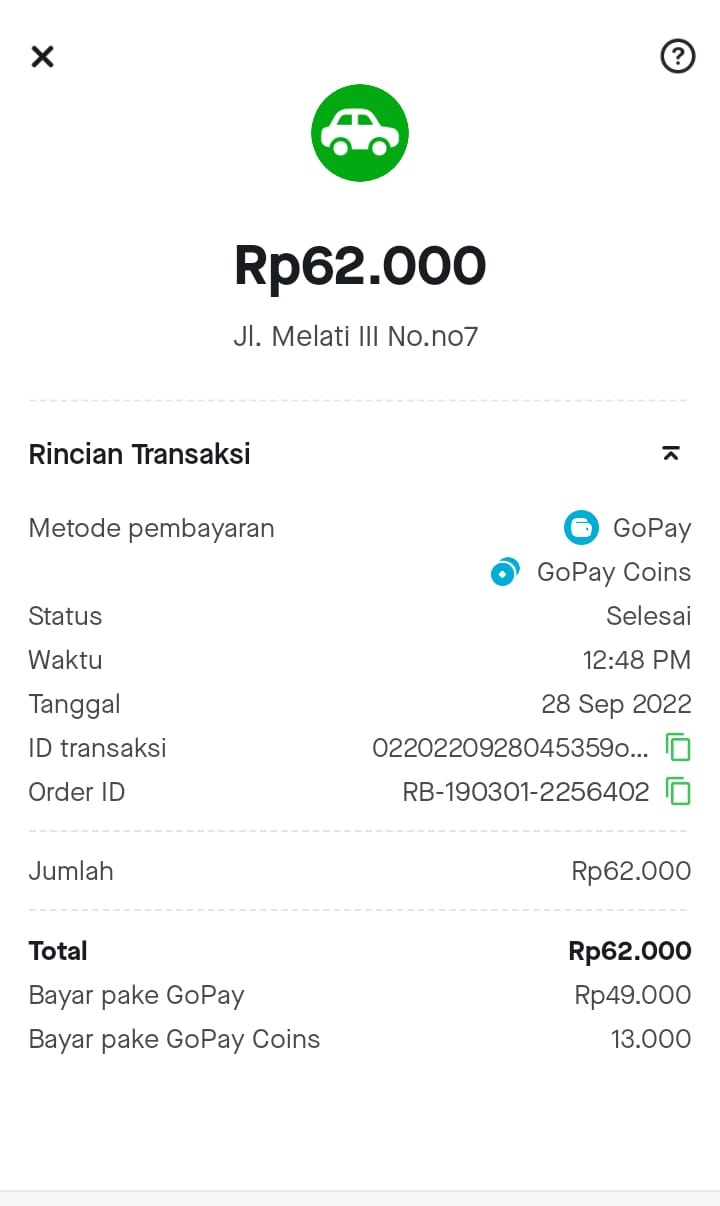The image size is (720, 1206).
Task: Tap the green car ride icon
Action: (360, 133)
